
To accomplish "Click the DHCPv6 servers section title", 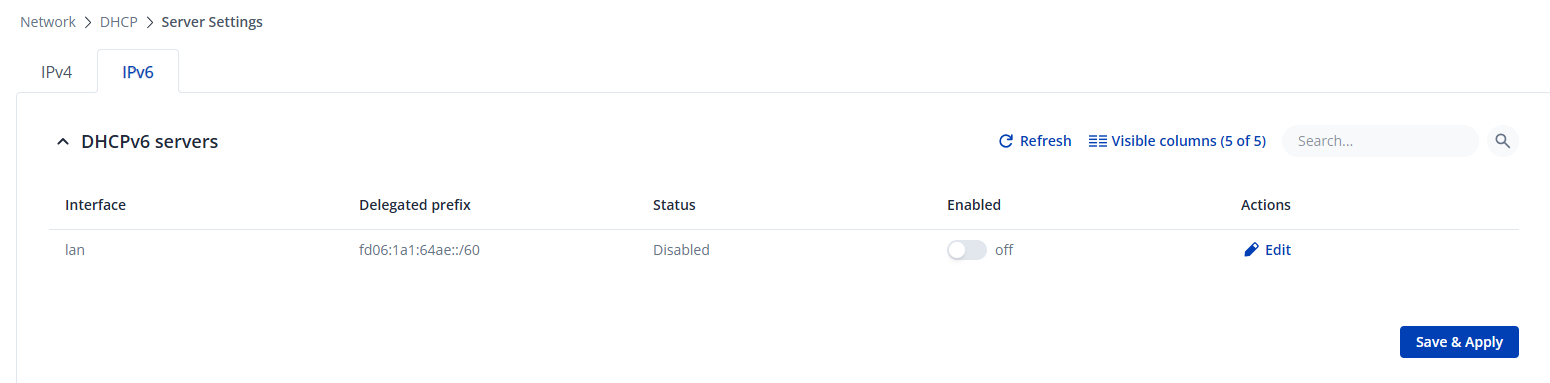I will (150, 142).
